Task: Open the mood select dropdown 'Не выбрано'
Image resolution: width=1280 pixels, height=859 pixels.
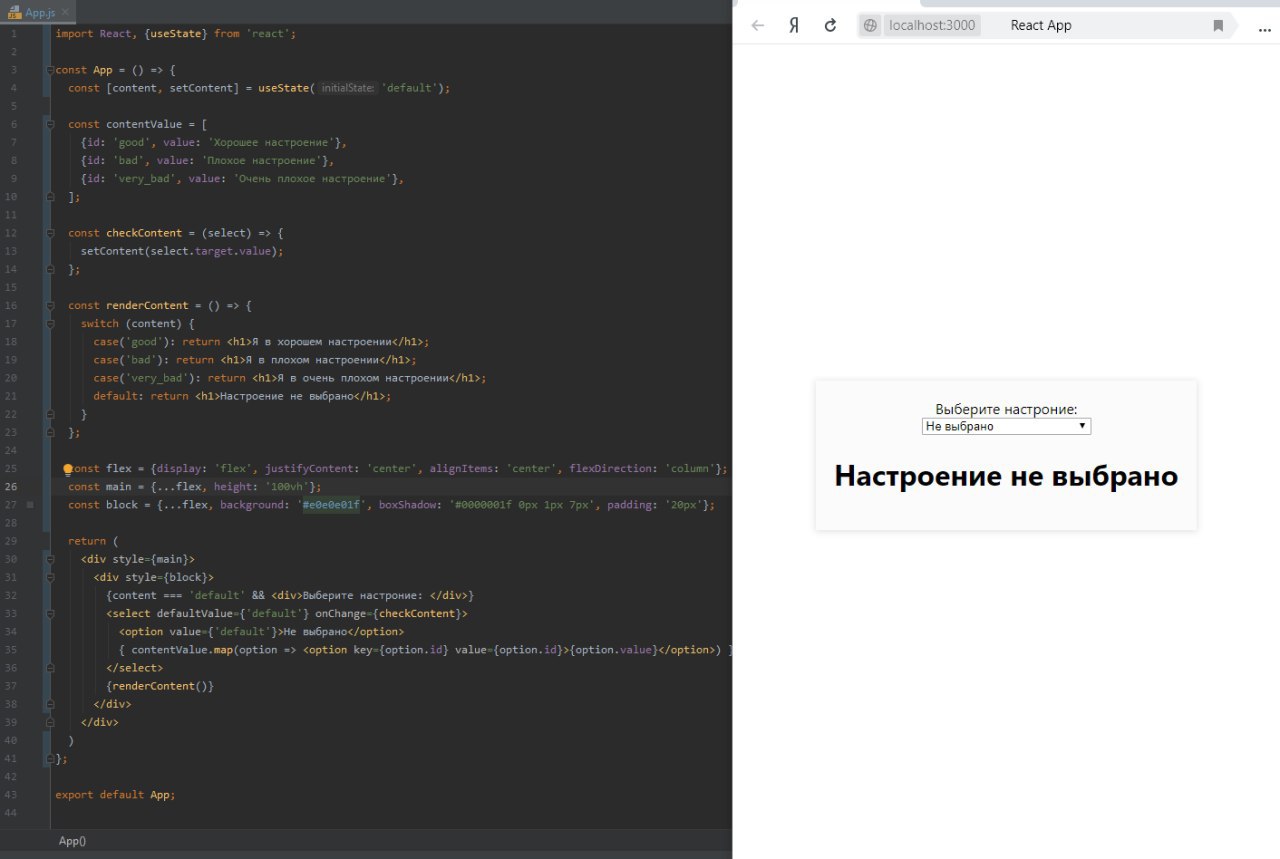Action: (1005, 426)
